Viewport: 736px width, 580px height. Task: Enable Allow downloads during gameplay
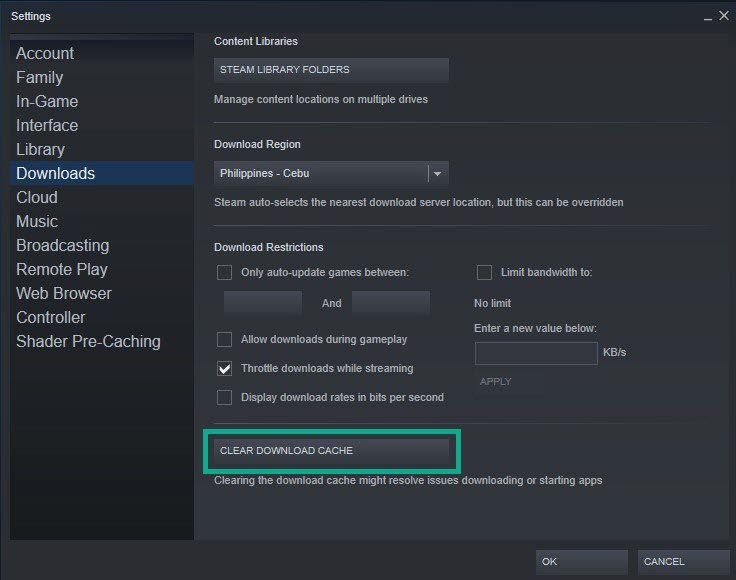tap(224, 339)
